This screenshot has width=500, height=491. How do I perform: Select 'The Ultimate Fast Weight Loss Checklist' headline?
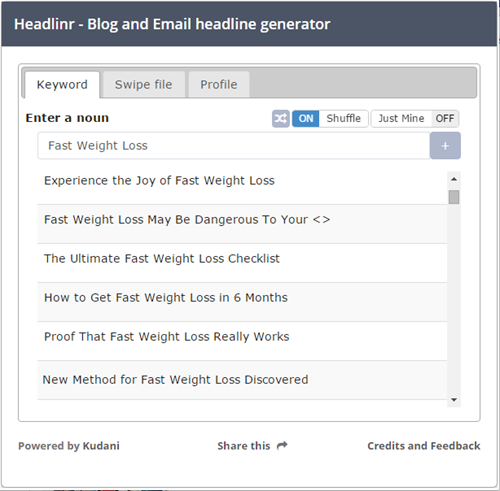(x=242, y=263)
